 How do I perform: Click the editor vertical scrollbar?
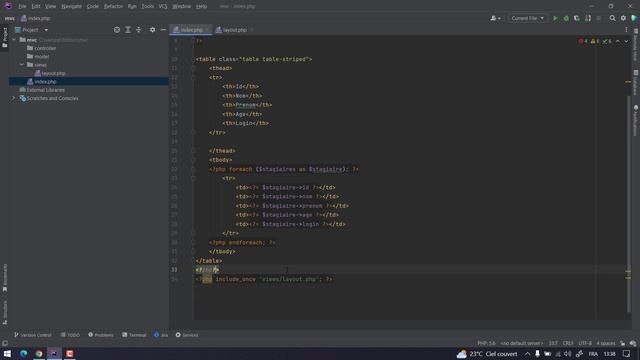(628, 204)
